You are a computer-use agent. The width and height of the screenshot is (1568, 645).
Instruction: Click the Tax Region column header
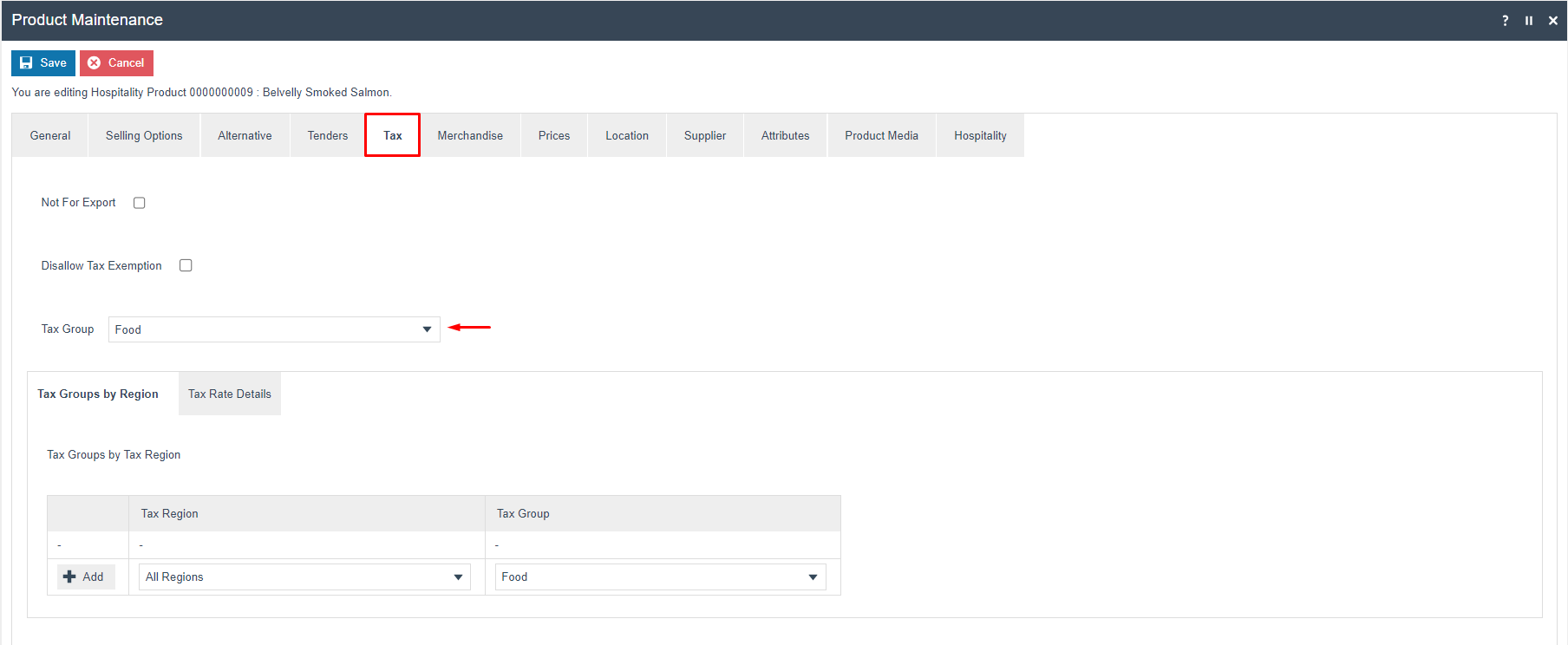coord(307,513)
